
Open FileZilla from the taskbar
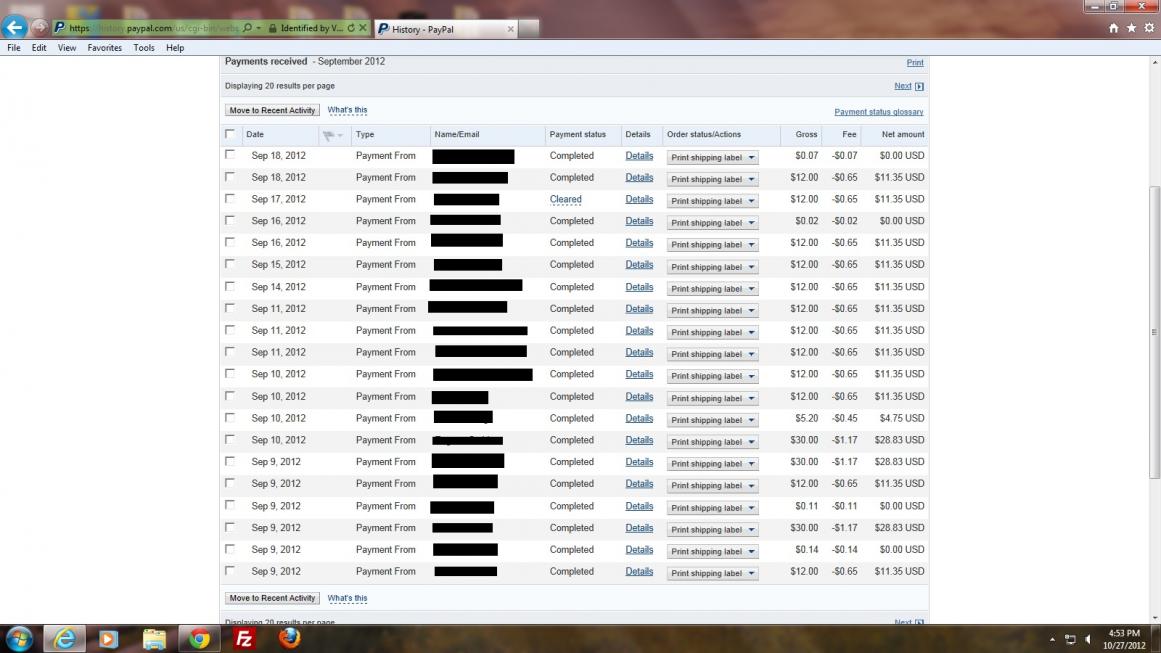(x=244, y=638)
